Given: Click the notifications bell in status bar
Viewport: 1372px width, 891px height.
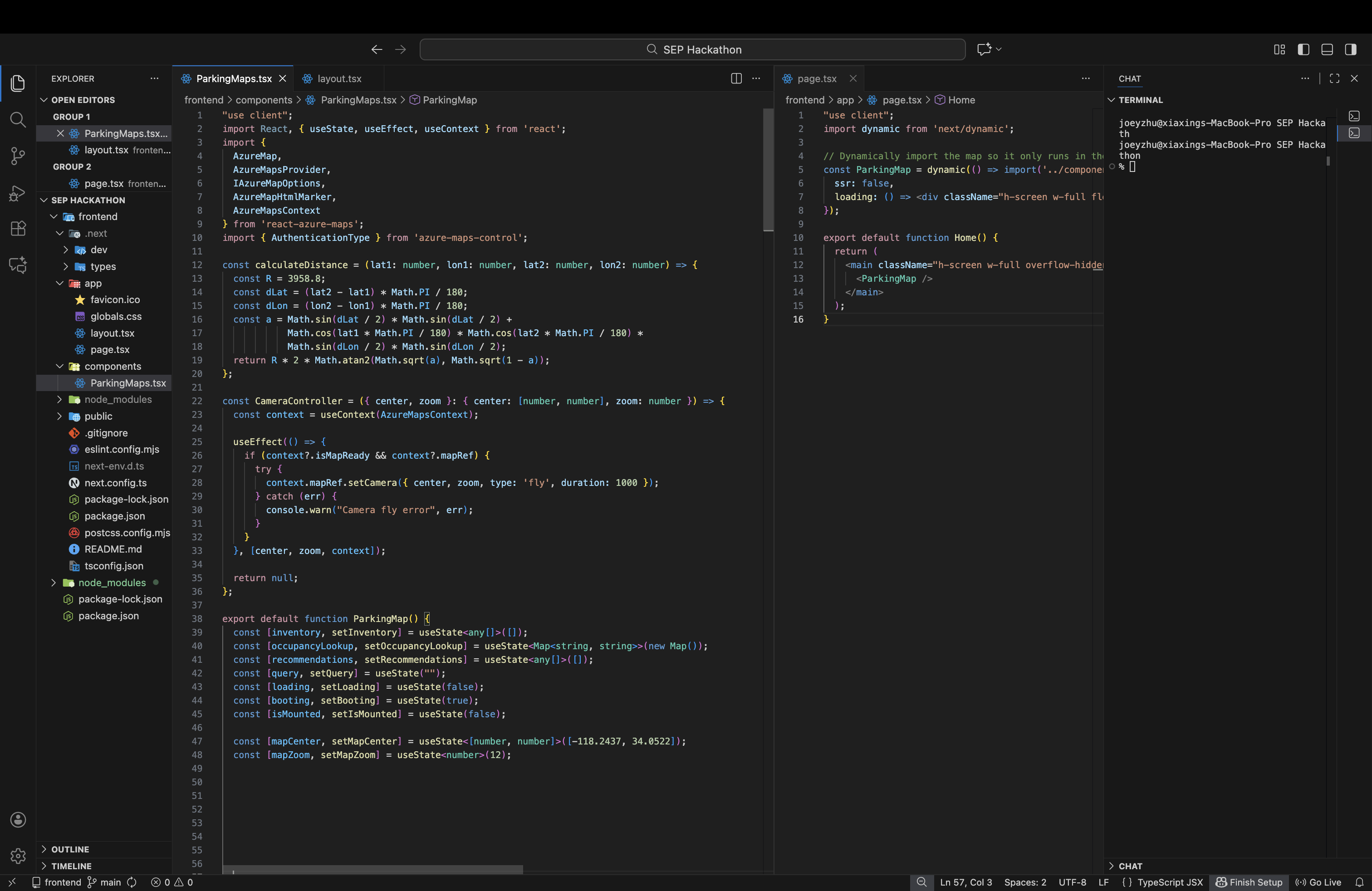Looking at the screenshot, I should click(1359, 882).
